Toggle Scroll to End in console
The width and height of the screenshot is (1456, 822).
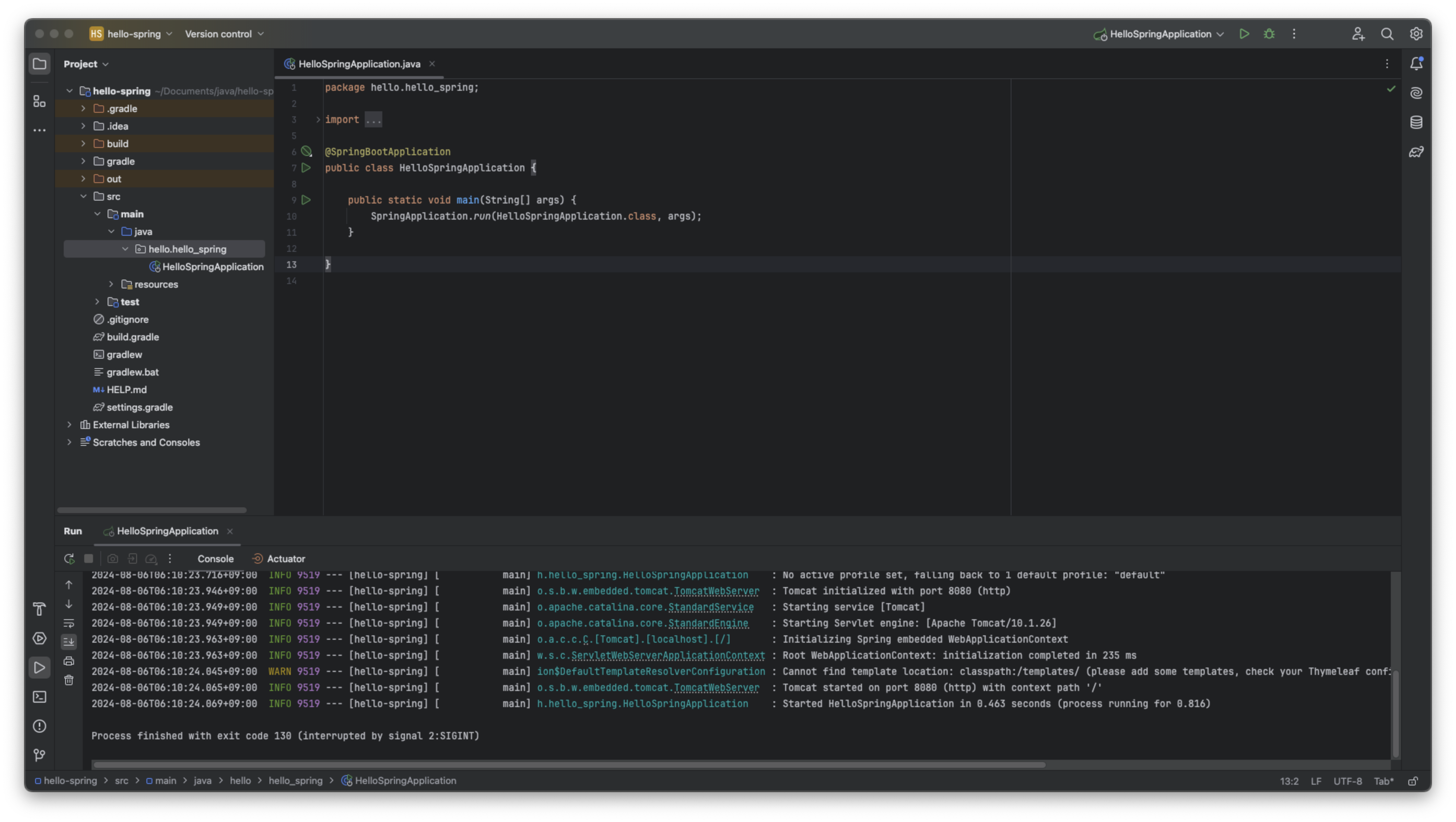click(x=69, y=641)
